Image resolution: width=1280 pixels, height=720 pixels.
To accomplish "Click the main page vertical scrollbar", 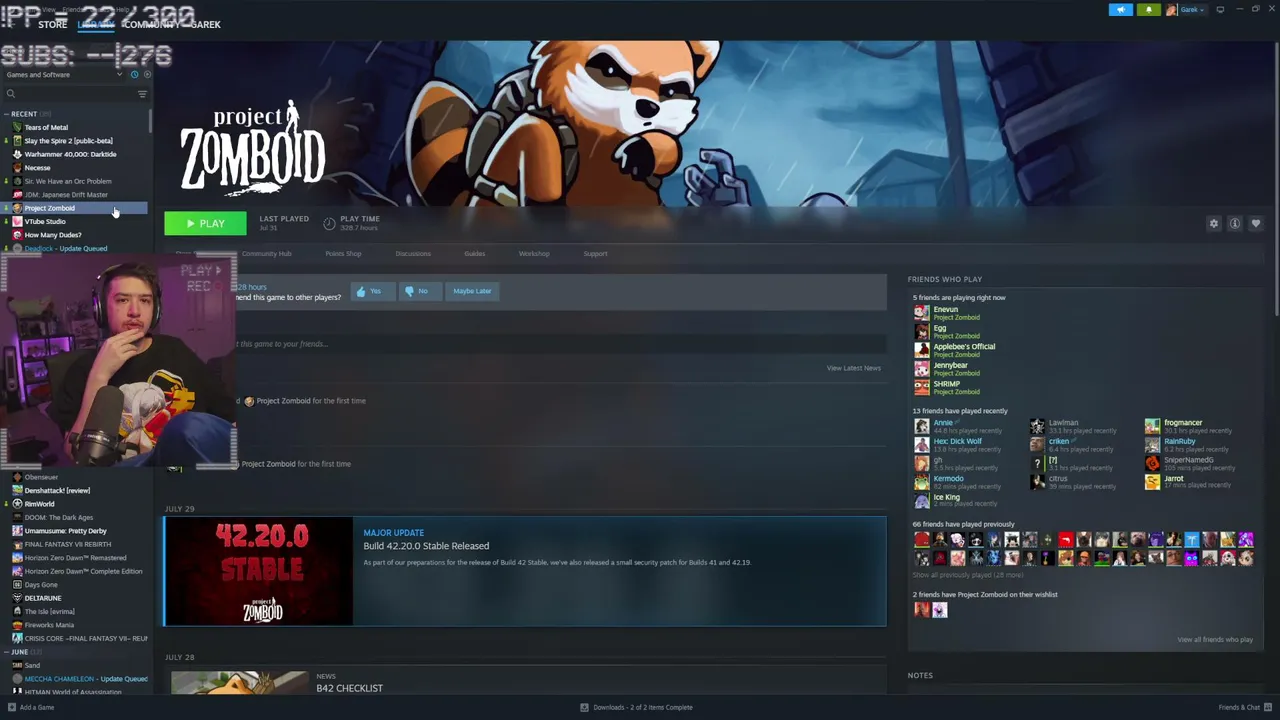I will coord(1275,180).
